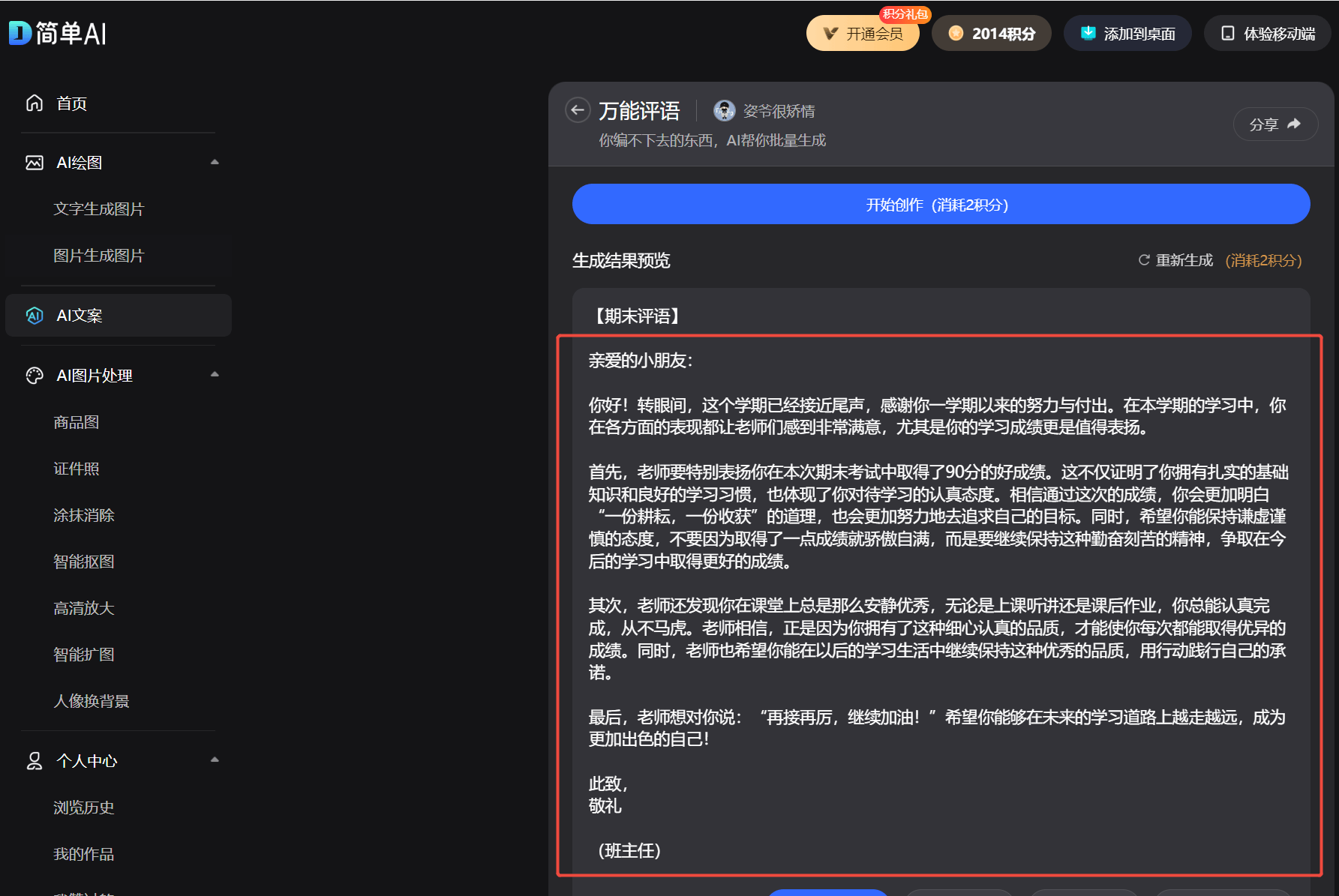Collapse the AI绘图 section
The image size is (1339, 896).
pos(215,162)
